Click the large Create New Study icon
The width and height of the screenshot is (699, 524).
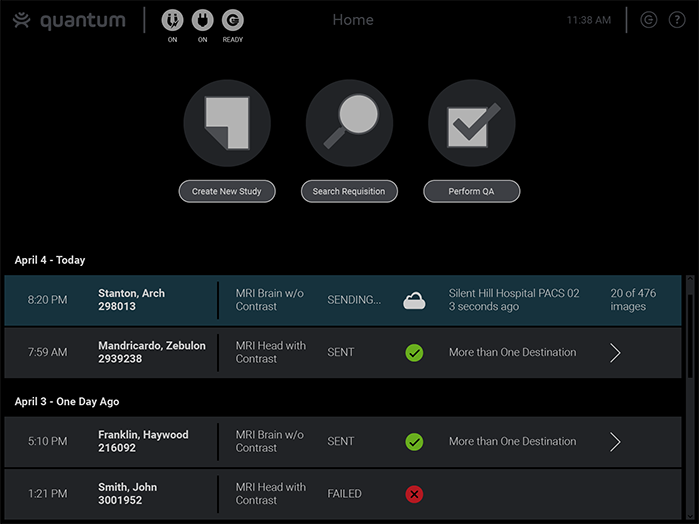tap(227, 123)
